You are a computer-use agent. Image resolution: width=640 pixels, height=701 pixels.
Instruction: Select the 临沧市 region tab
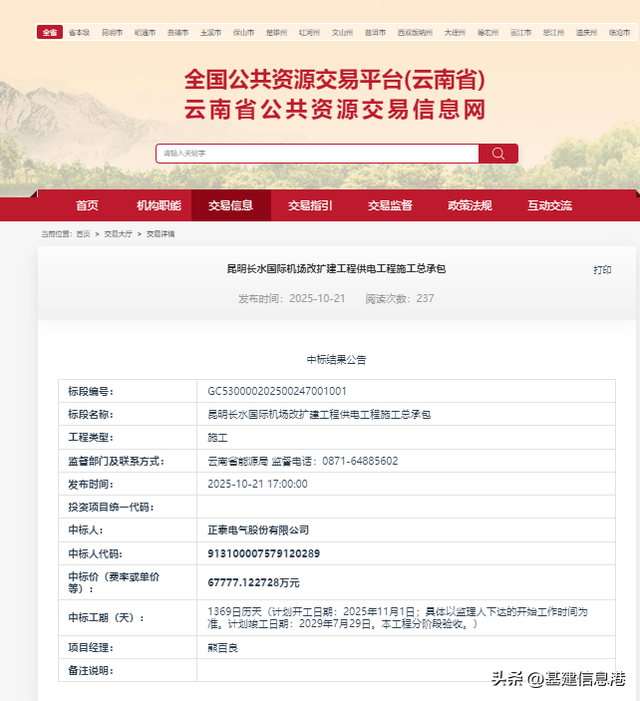coord(619,33)
